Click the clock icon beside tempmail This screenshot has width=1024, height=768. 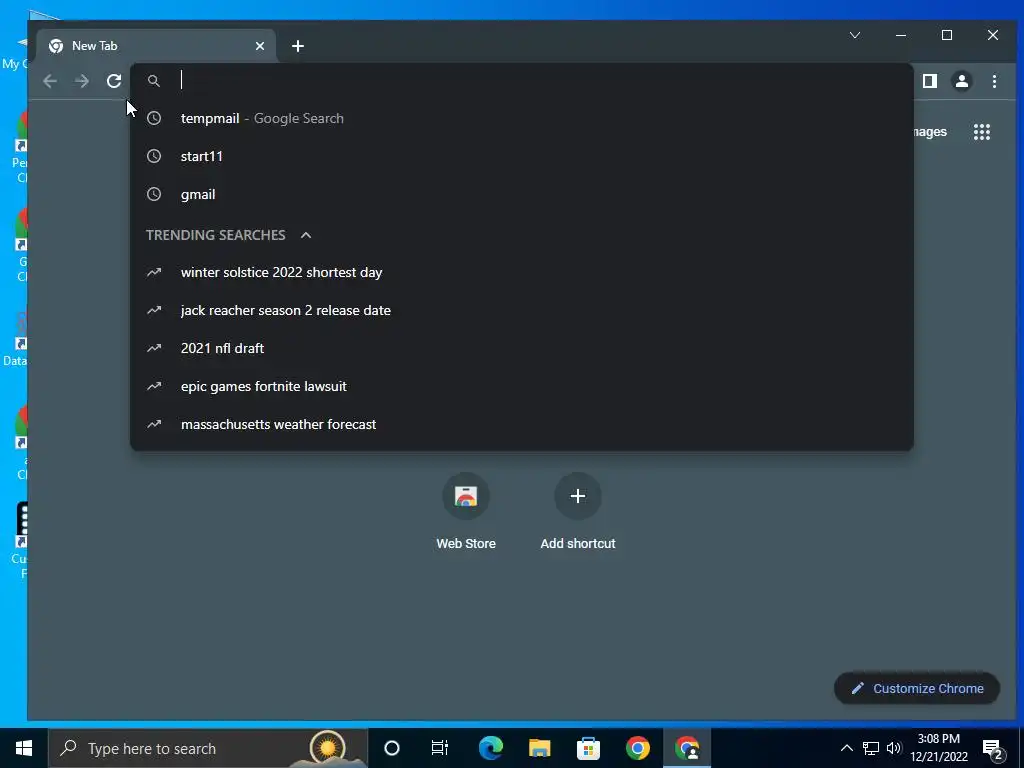click(x=153, y=118)
